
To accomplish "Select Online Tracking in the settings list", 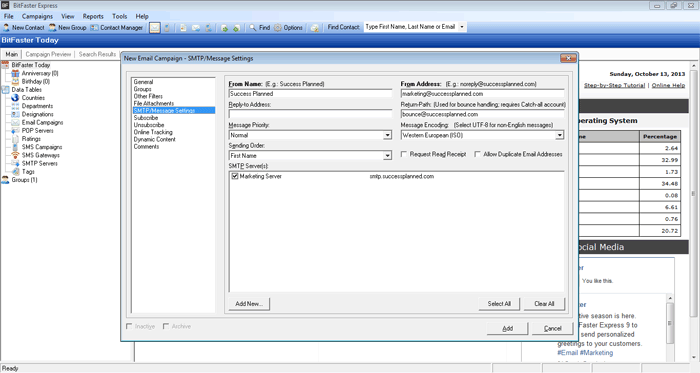I will (x=153, y=132).
